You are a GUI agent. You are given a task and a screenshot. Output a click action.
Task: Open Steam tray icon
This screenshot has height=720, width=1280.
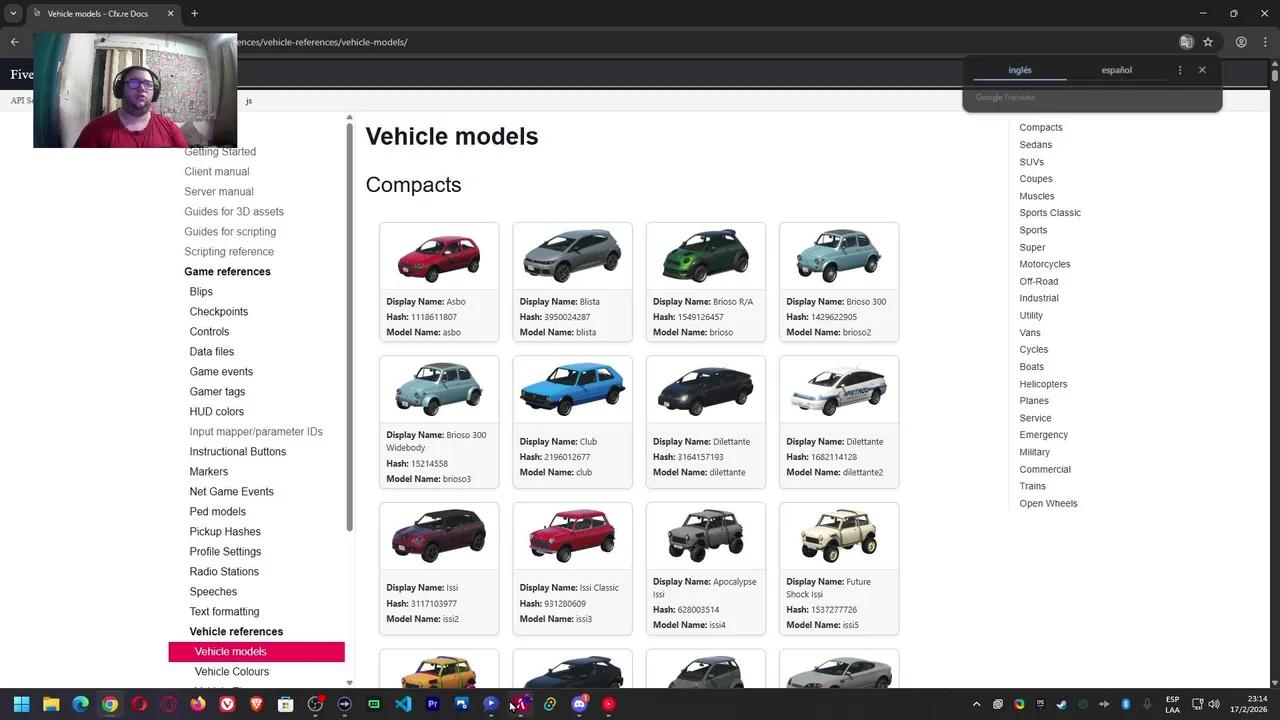pyautogui.click(x=1061, y=704)
